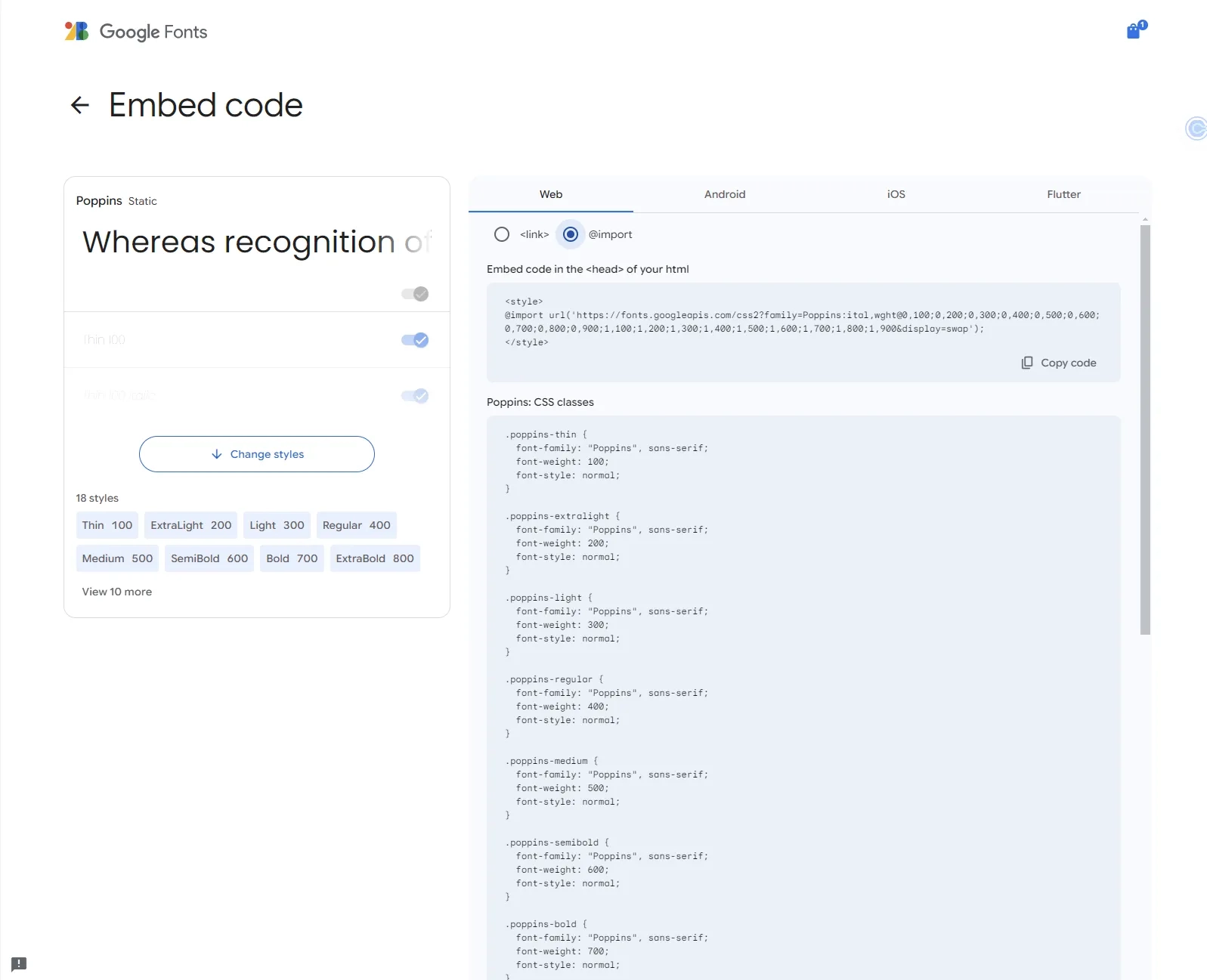Click the embed panel scrollbar thumb
This screenshot has width=1207, height=980.
coord(1145,429)
